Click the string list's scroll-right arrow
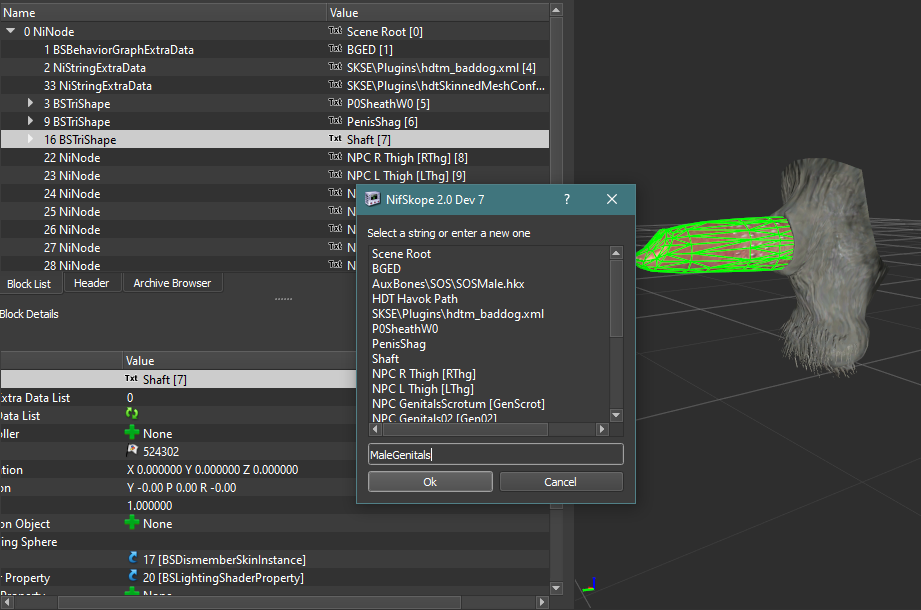 point(601,429)
